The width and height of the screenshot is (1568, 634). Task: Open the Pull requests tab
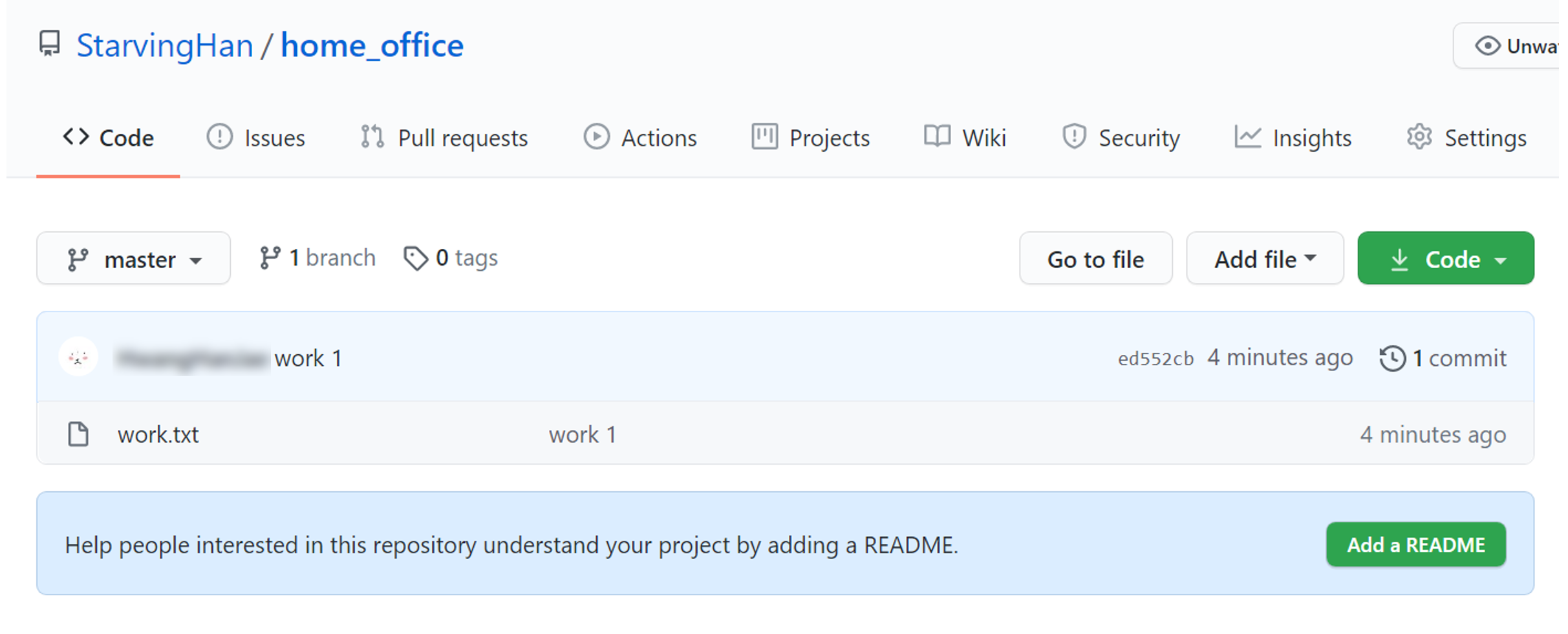tap(444, 138)
